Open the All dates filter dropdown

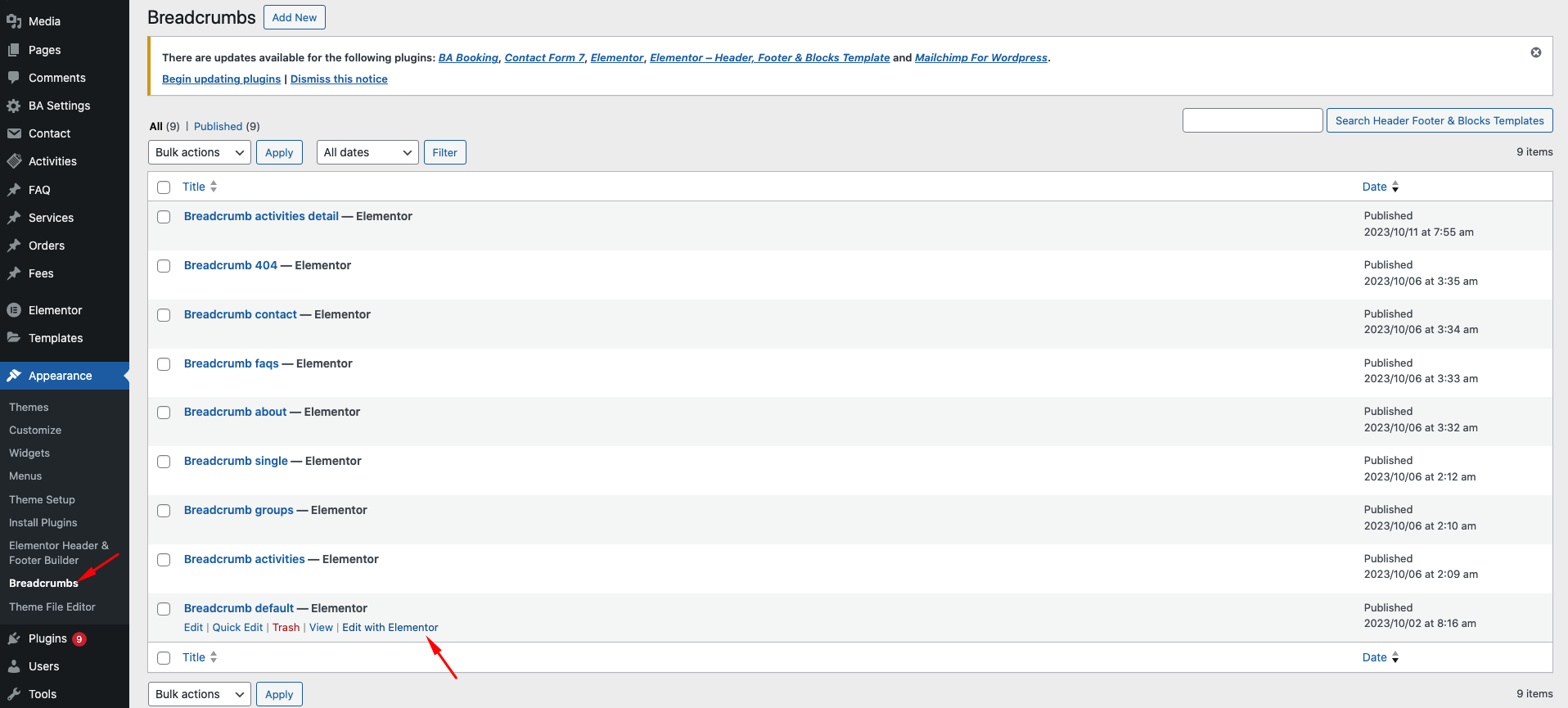(367, 152)
